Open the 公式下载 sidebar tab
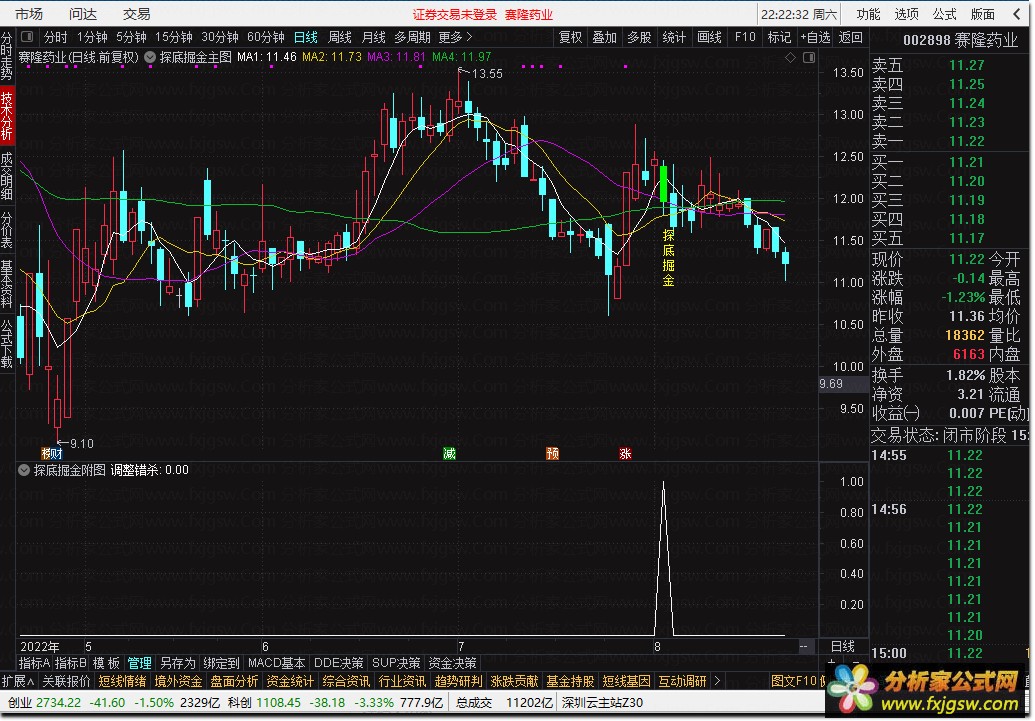Image resolution: width=1035 pixels, height=721 pixels. click(7, 343)
